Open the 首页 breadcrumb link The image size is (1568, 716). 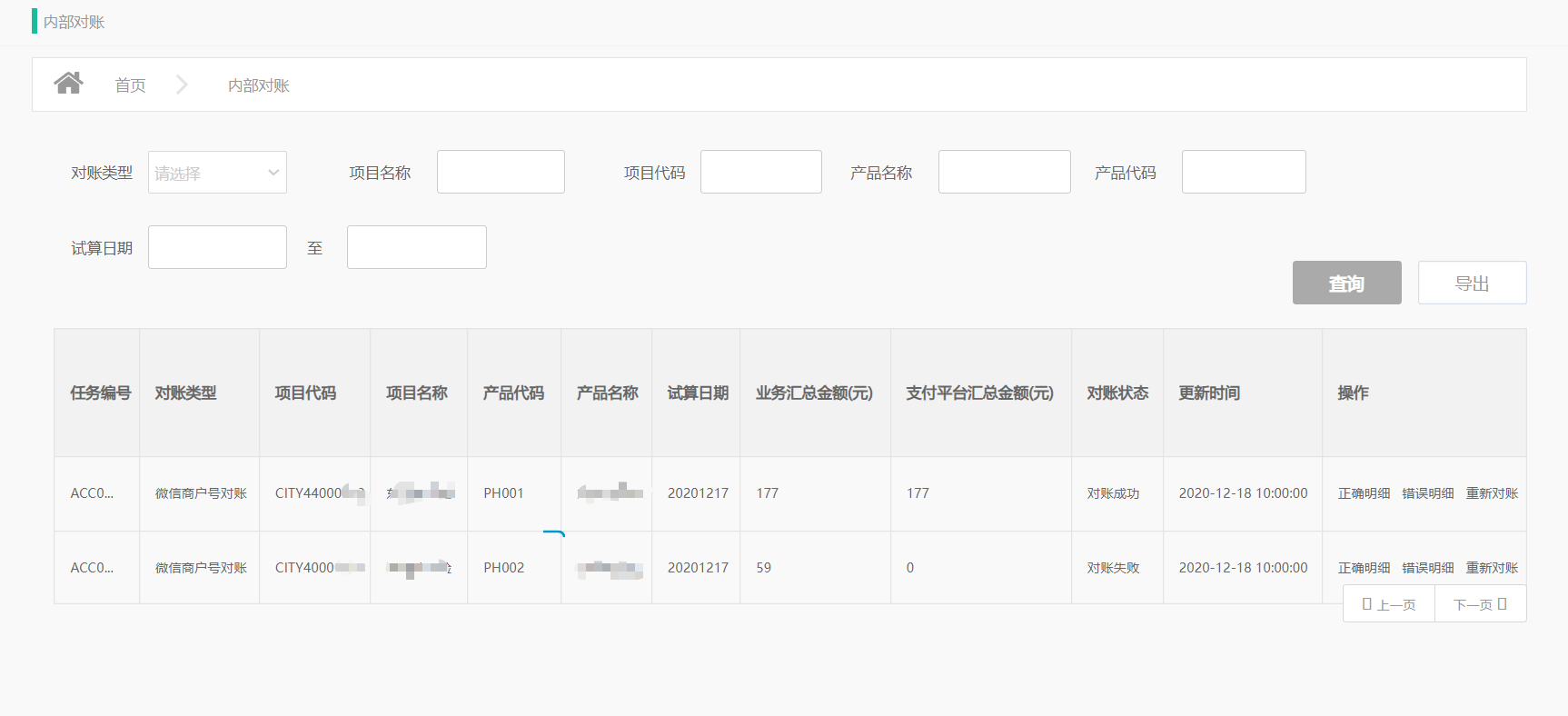[130, 85]
